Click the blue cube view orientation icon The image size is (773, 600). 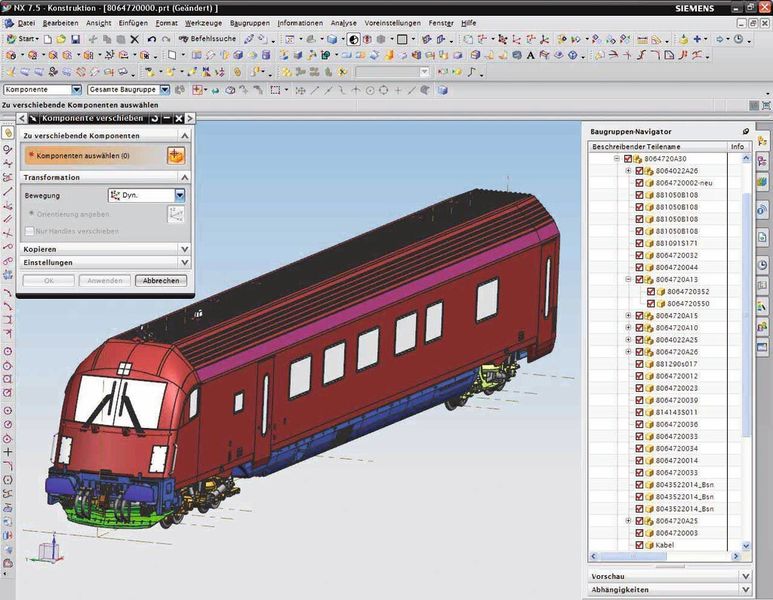pyautogui.click(x=332, y=39)
